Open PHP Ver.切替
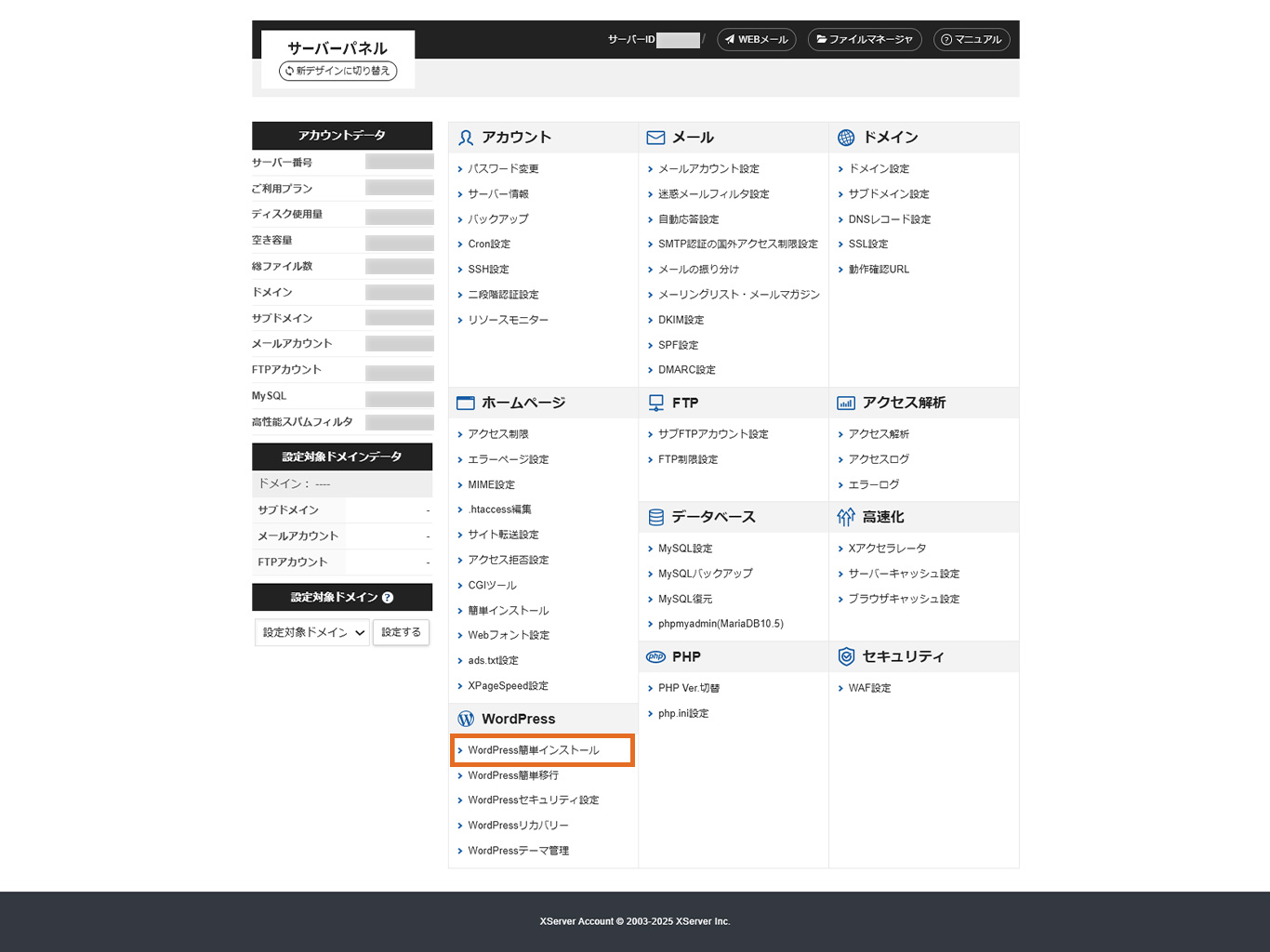 click(689, 688)
